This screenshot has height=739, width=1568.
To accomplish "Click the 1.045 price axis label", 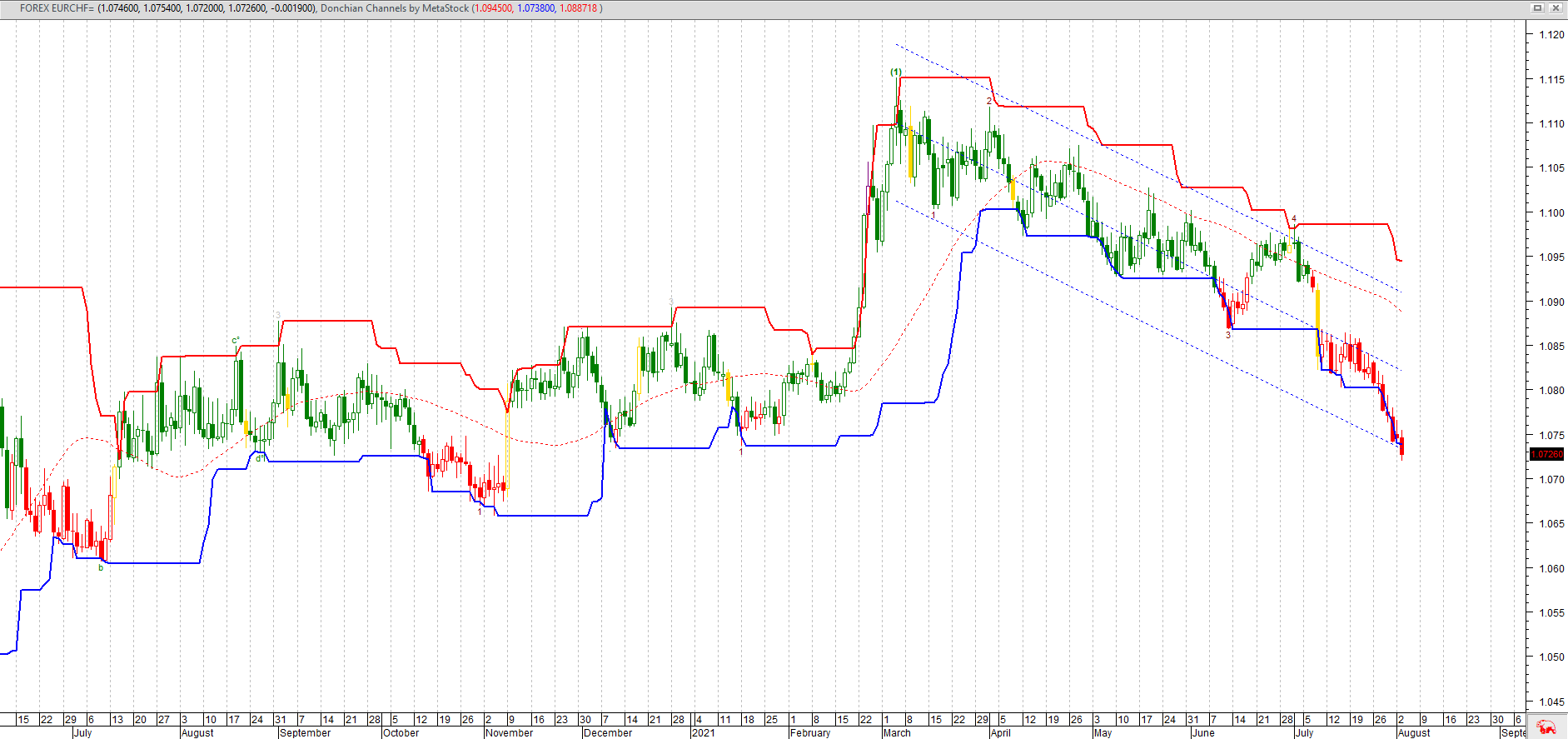I will tap(1551, 702).
